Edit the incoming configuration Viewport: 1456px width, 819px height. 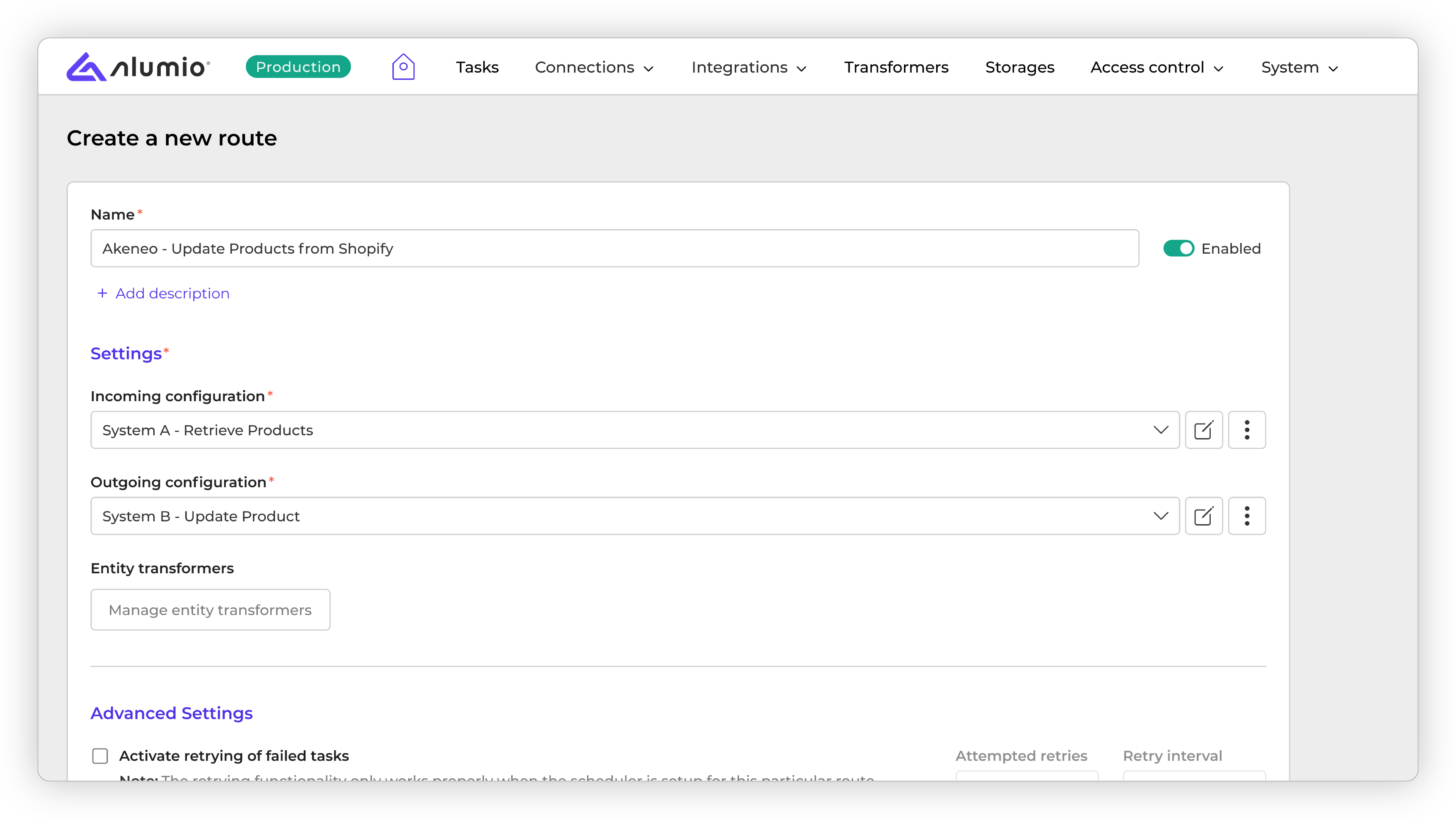[1203, 430]
